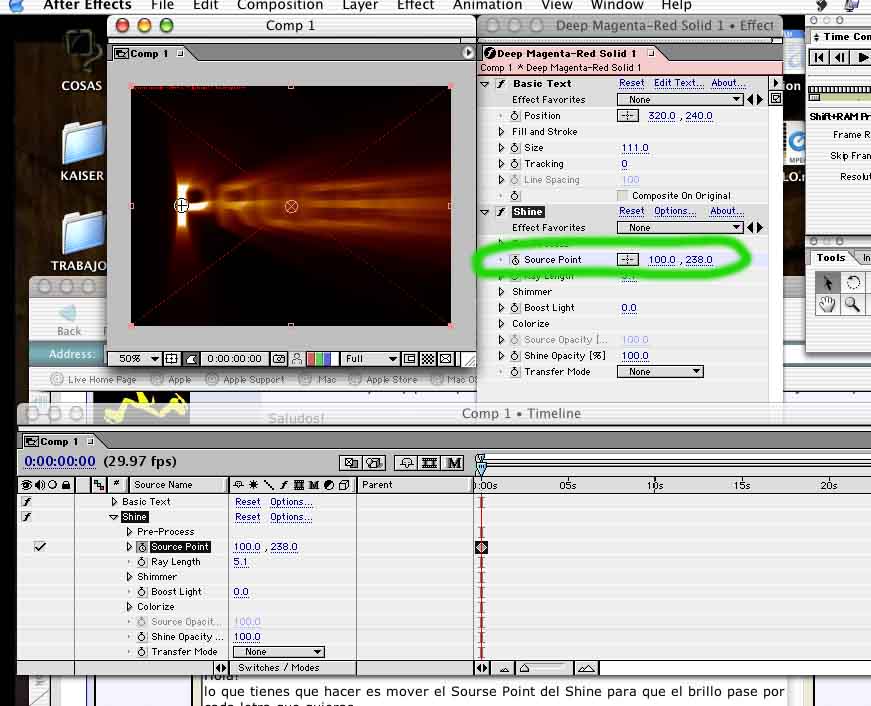Select Comp 1 tab in timeline window
This screenshot has width=871, height=706.
58,442
